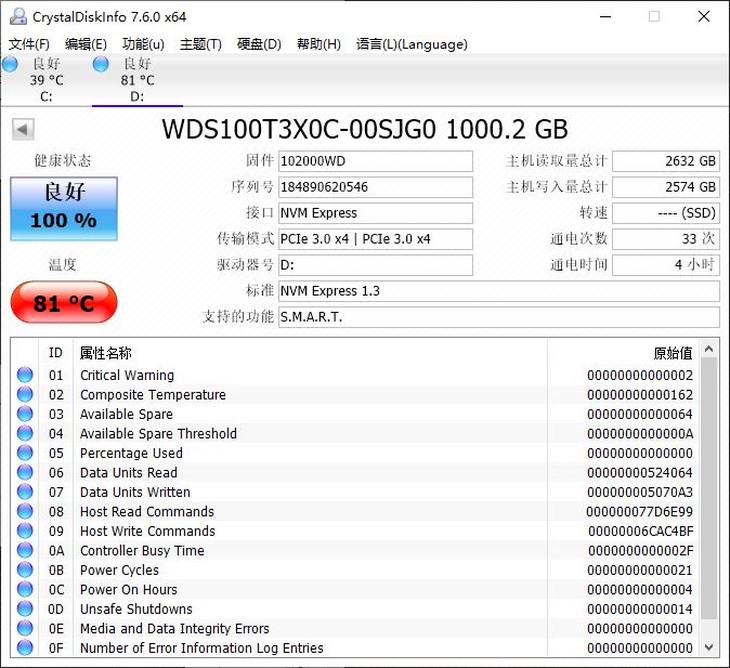This screenshot has width=730, height=668.
Task: Open the 硬盘(D) menu
Action: tap(259, 44)
